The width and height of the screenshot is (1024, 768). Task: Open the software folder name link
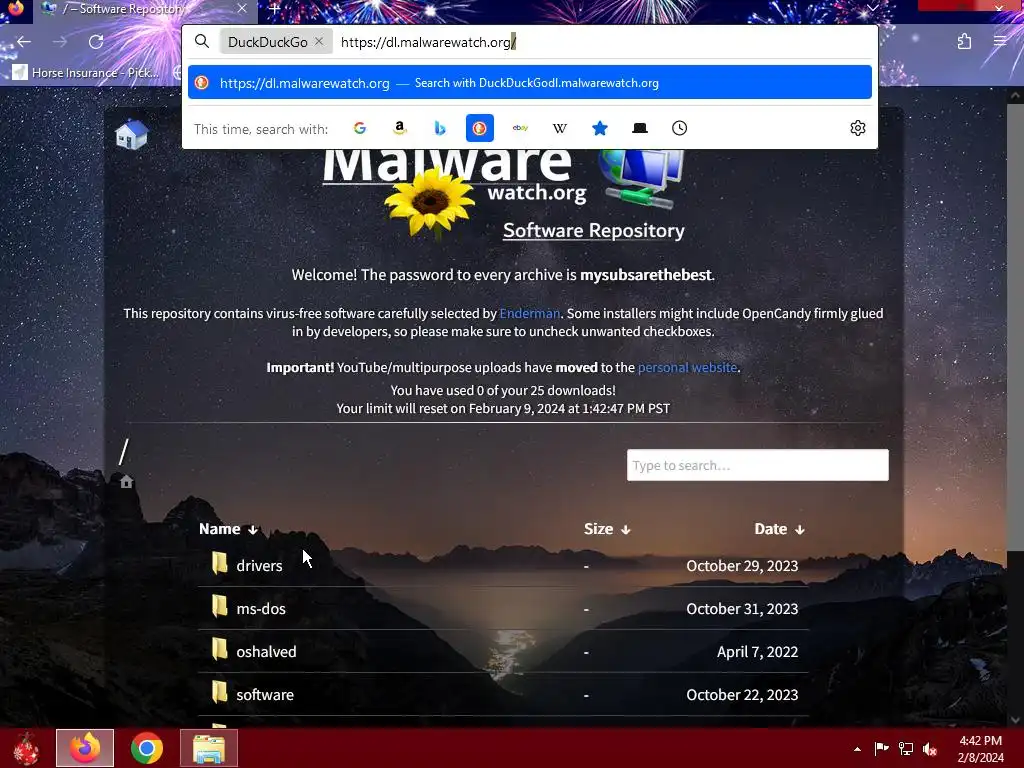coord(265,695)
